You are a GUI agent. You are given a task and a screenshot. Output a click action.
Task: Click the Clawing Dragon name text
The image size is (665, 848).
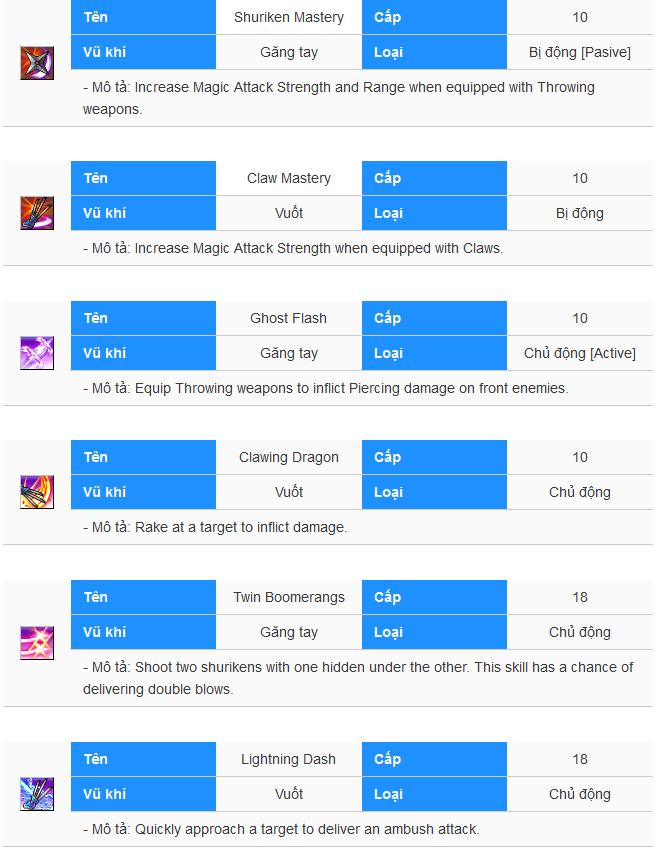pos(289,458)
